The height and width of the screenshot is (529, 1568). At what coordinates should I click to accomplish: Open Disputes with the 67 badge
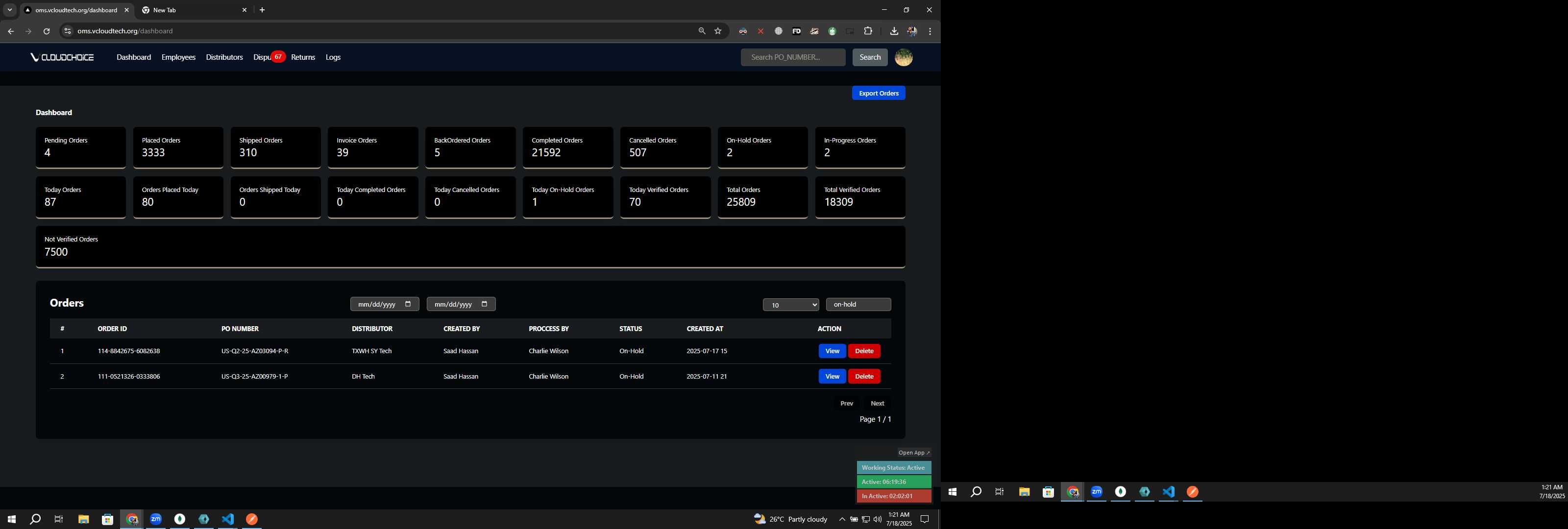[269, 57]
